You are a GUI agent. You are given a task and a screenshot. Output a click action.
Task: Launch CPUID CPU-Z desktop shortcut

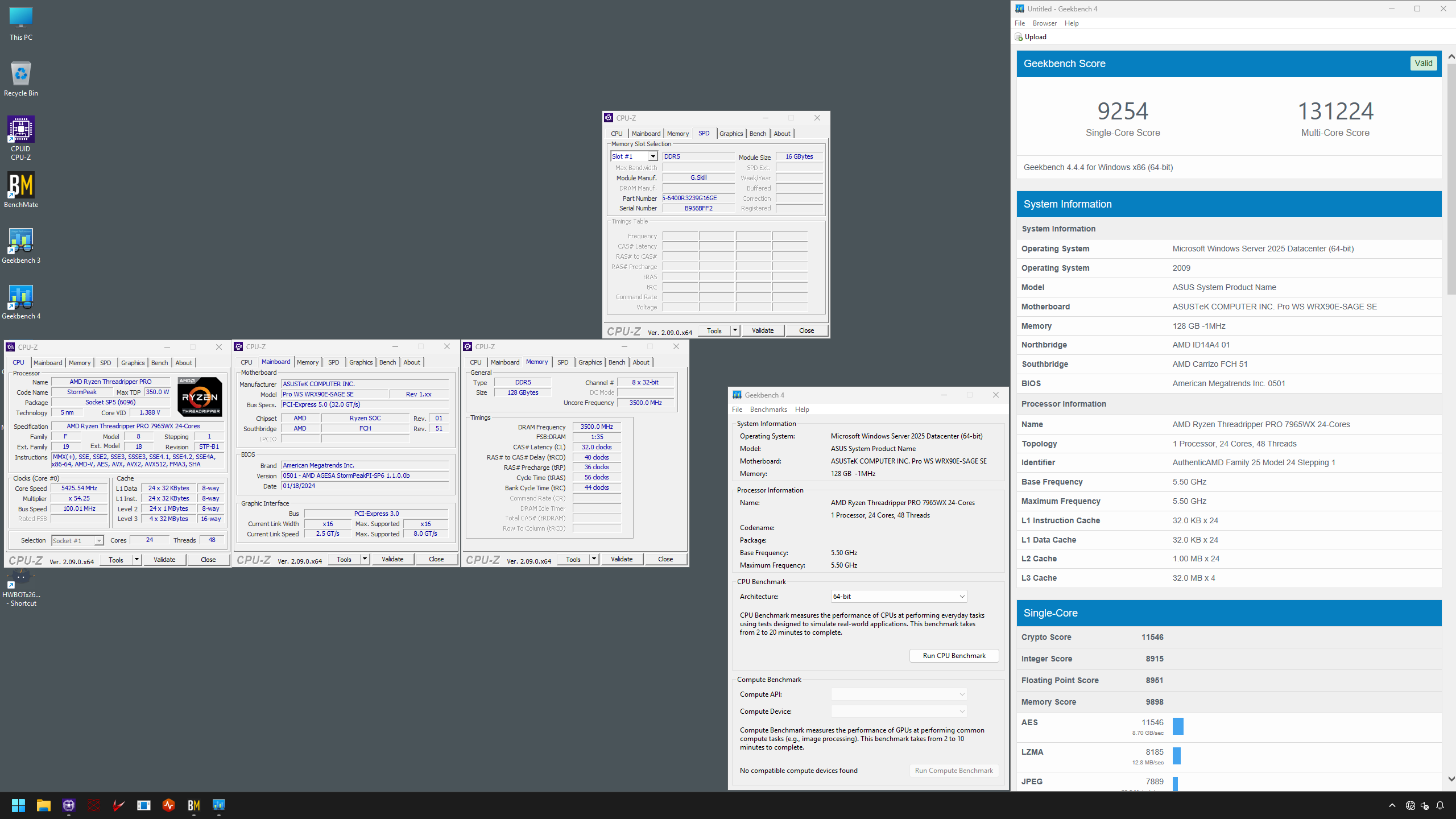click(21, 138)
